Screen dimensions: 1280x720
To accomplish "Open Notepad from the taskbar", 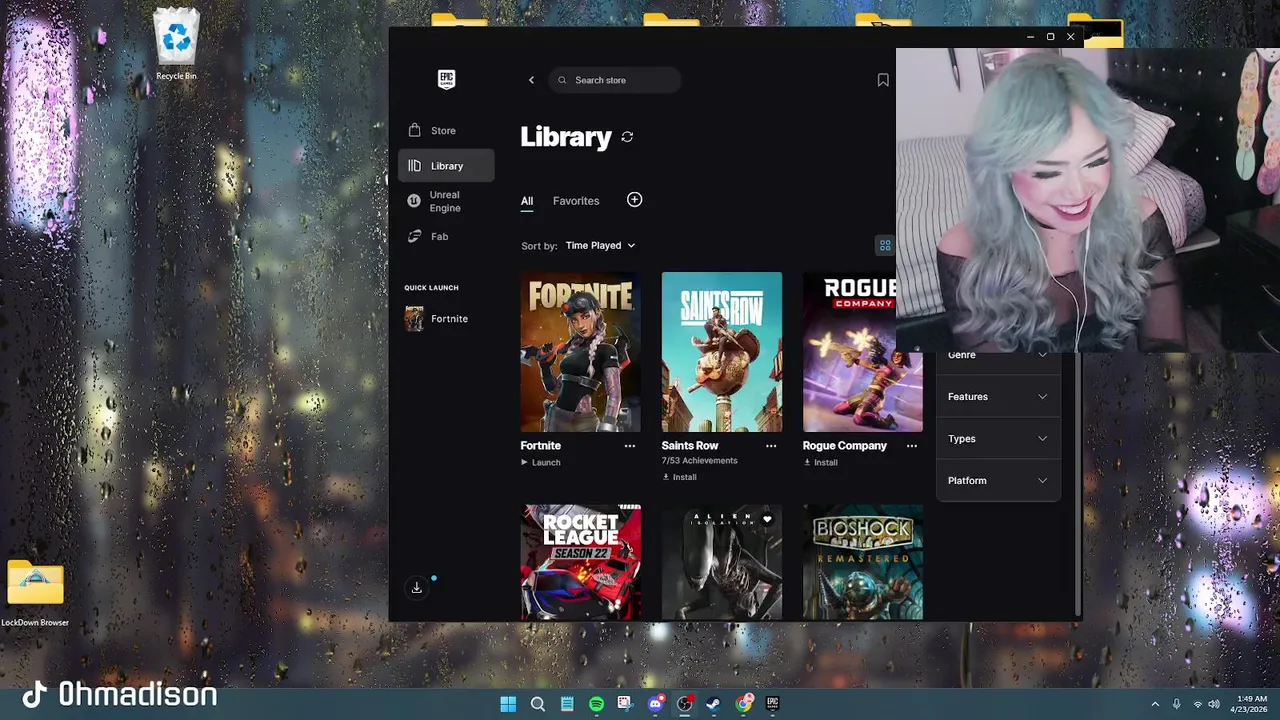I will pos(567,704).
